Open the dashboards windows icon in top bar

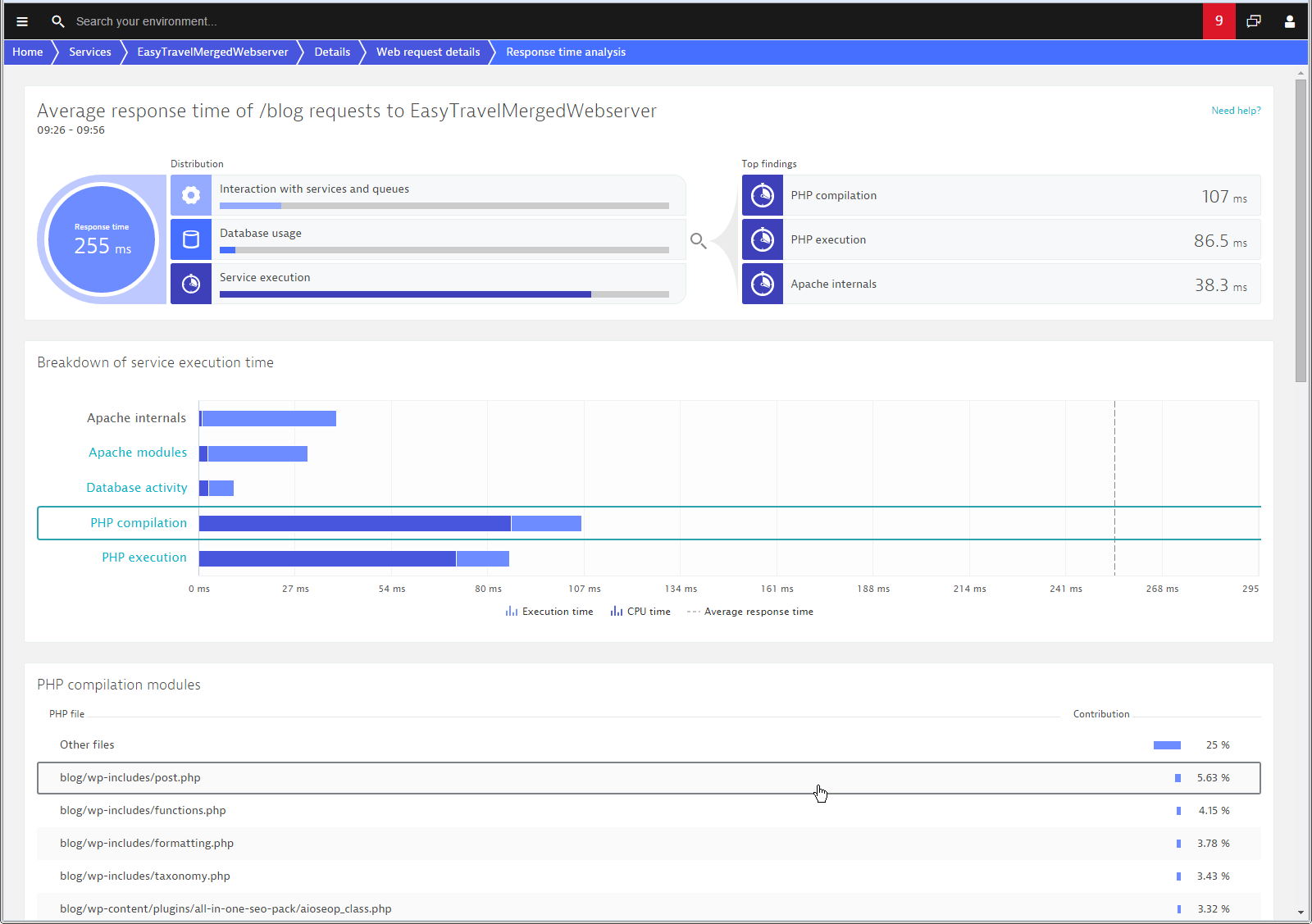point(1254,21)
